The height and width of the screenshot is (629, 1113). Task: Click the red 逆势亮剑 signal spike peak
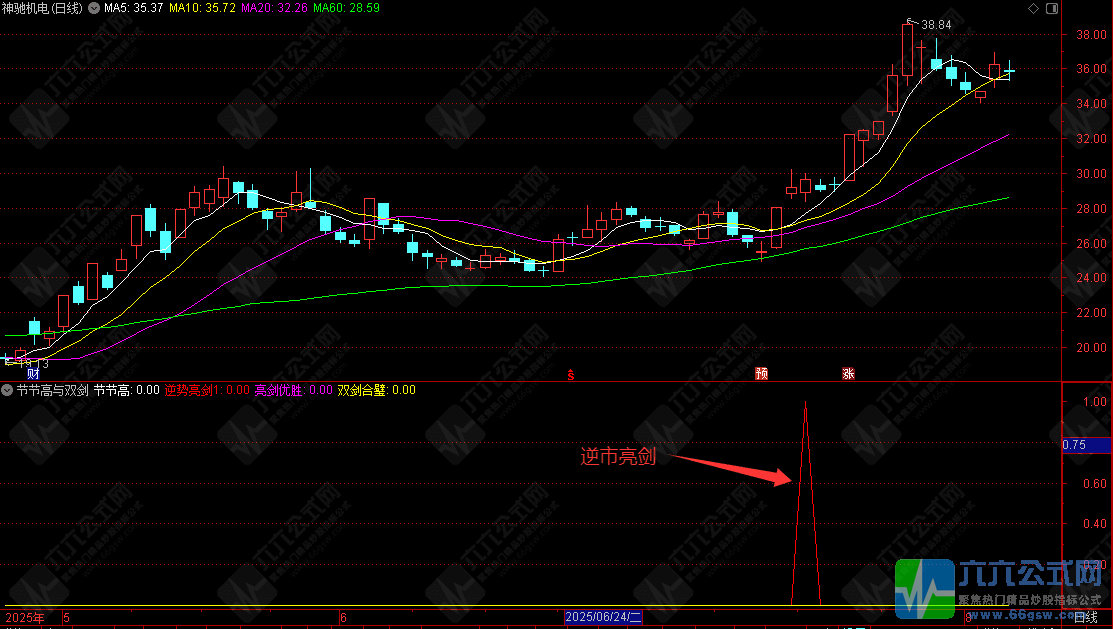click(805, 403)
